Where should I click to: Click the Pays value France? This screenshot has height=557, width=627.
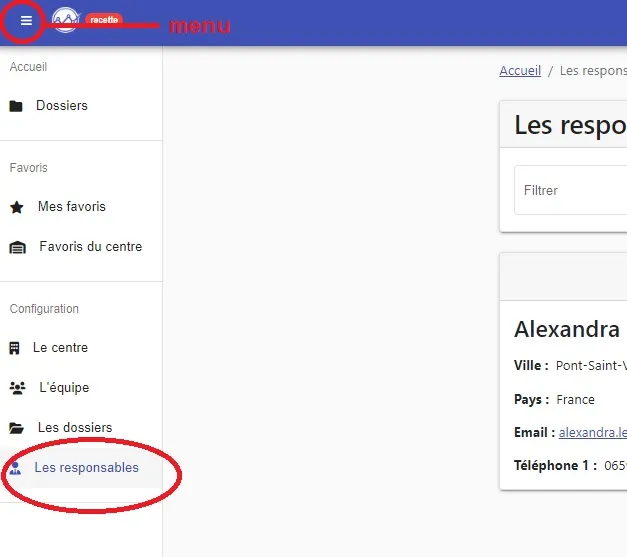pos(575,399)
